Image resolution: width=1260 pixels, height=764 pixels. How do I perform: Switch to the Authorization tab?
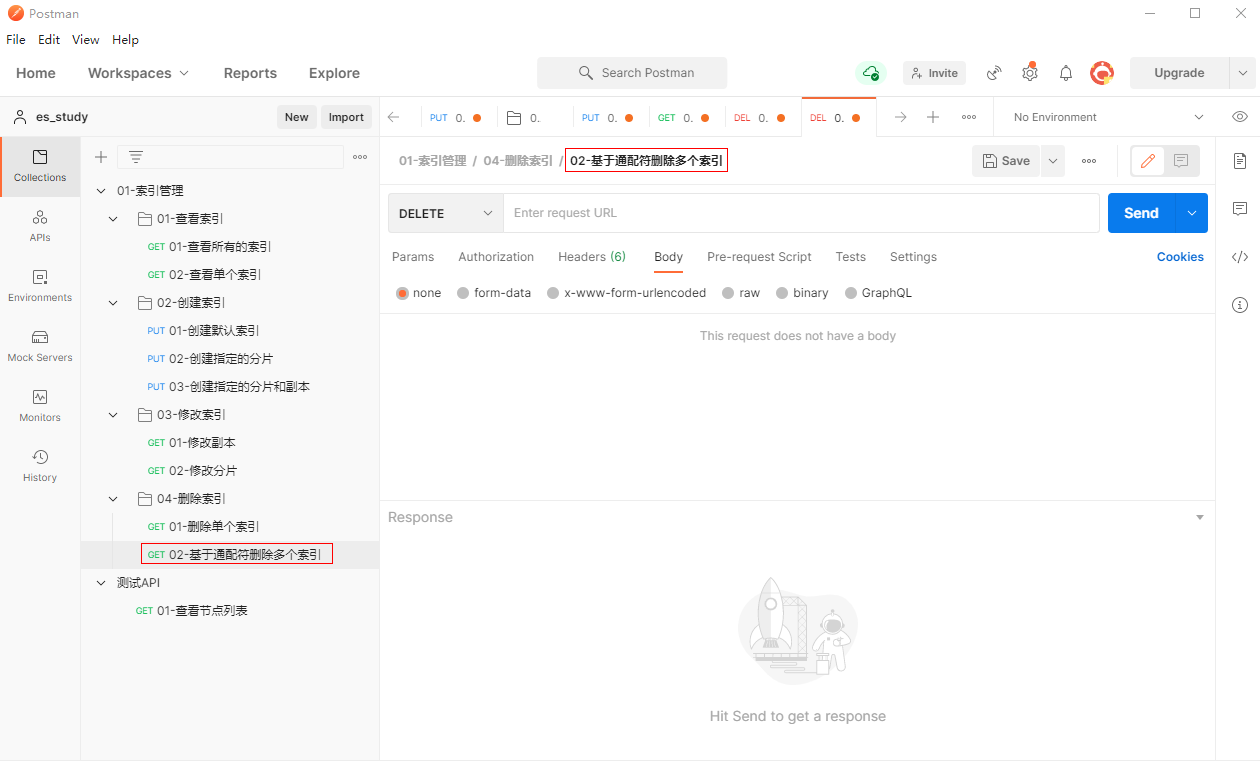(496, 257)
